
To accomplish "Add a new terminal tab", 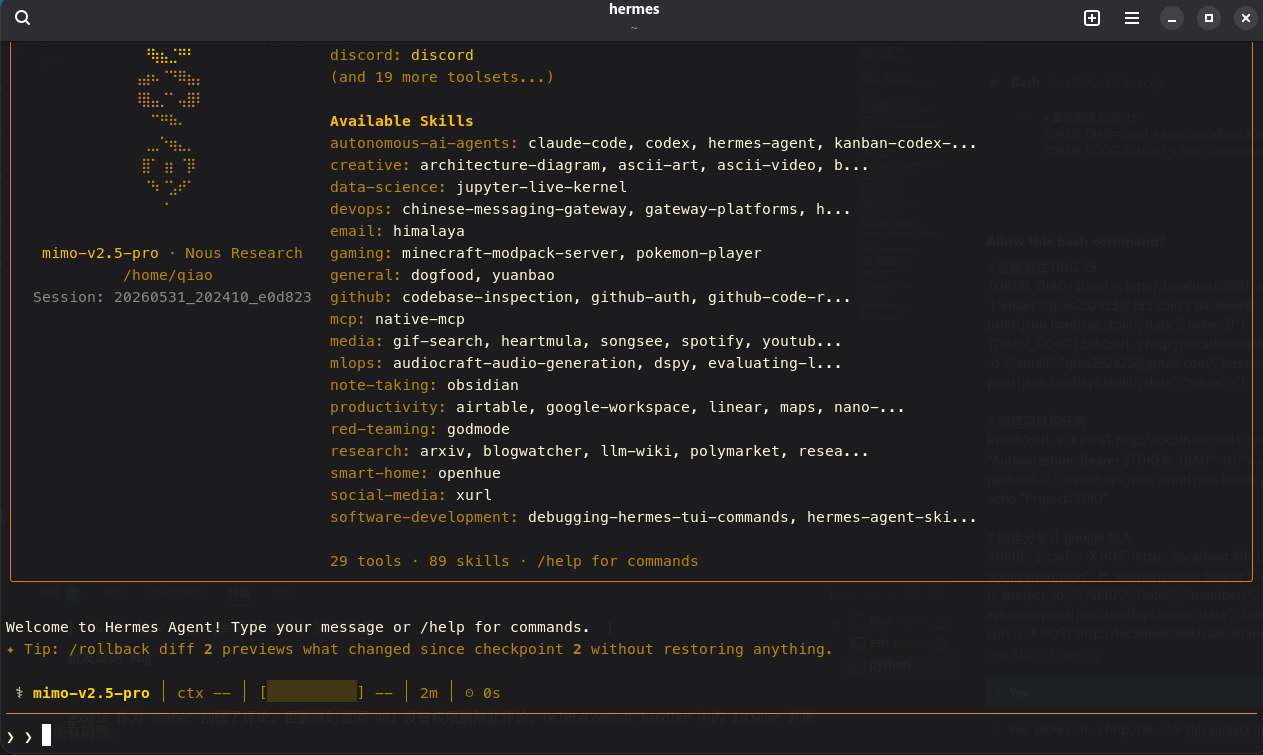I will 1092,18.
